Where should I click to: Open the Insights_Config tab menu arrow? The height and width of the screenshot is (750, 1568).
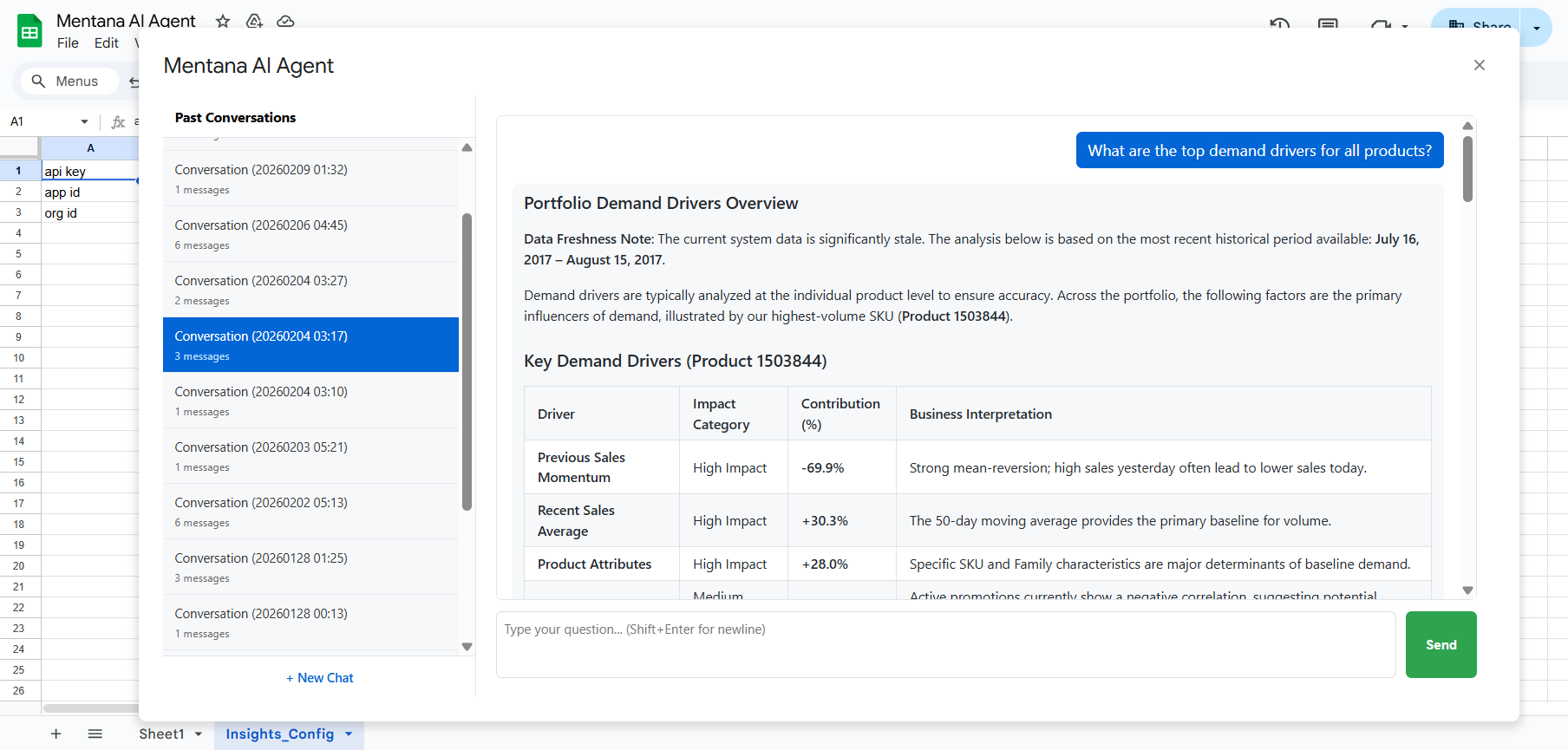[349, 734]
